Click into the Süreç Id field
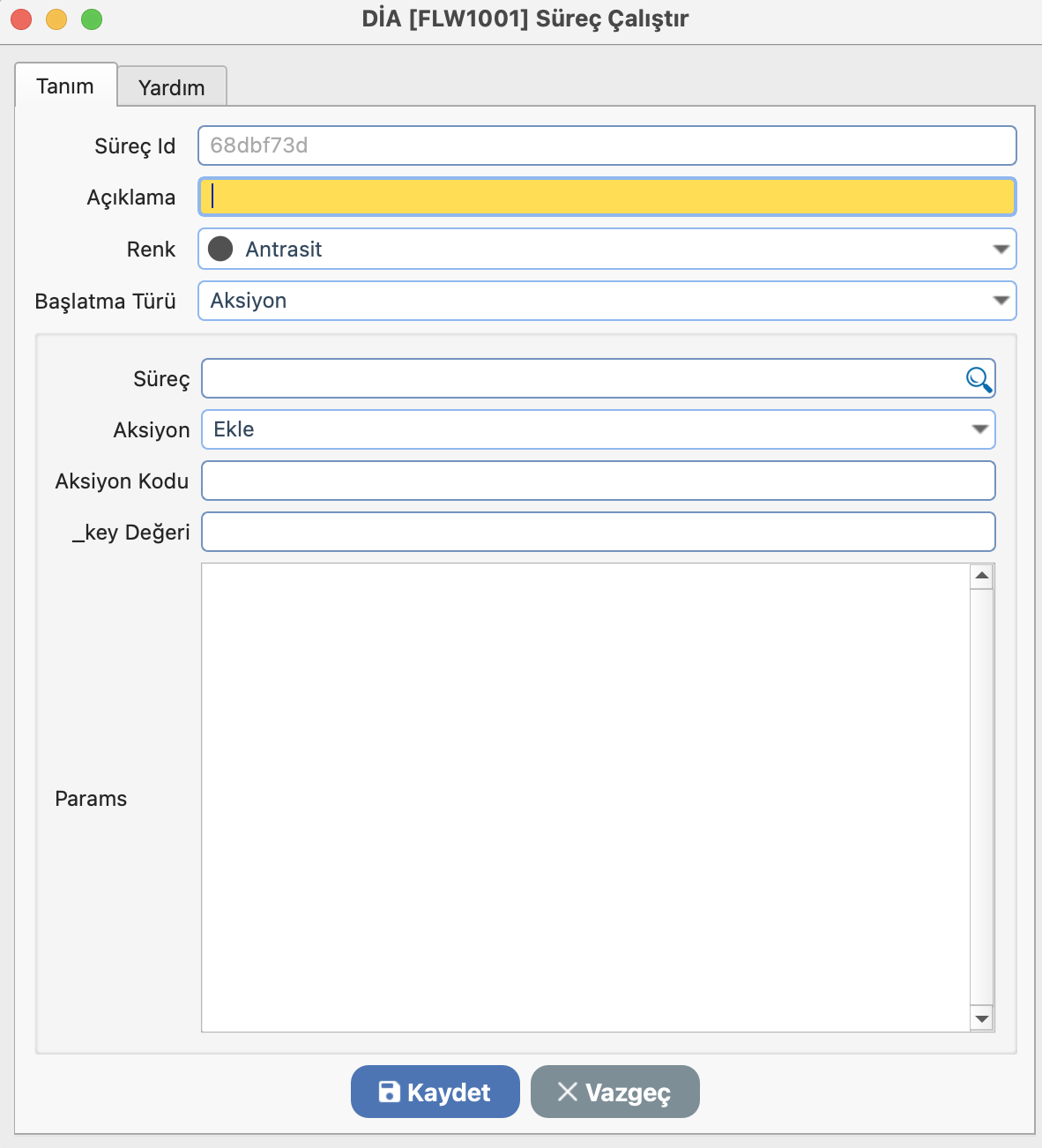The height and width of the screenshot is (1148, 1042). [607, 145]
